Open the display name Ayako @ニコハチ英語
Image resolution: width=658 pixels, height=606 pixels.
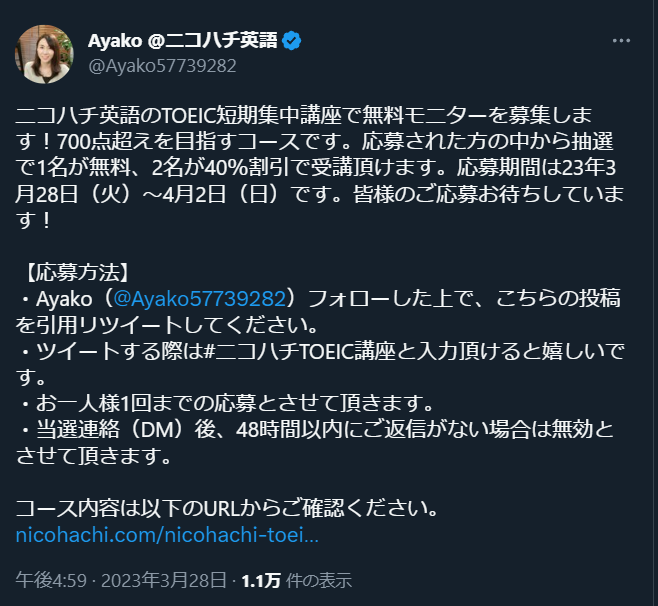[183, 41]
